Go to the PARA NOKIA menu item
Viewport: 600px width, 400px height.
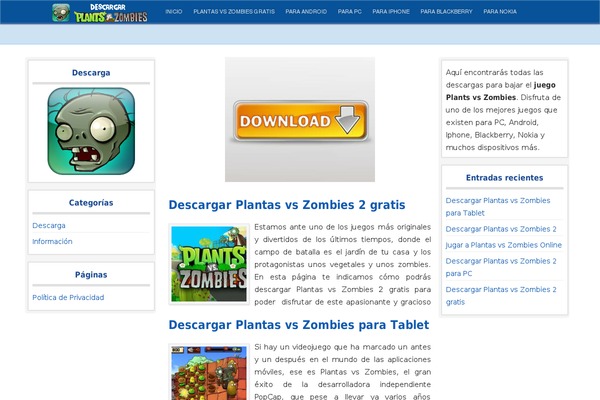pos(500,12)
